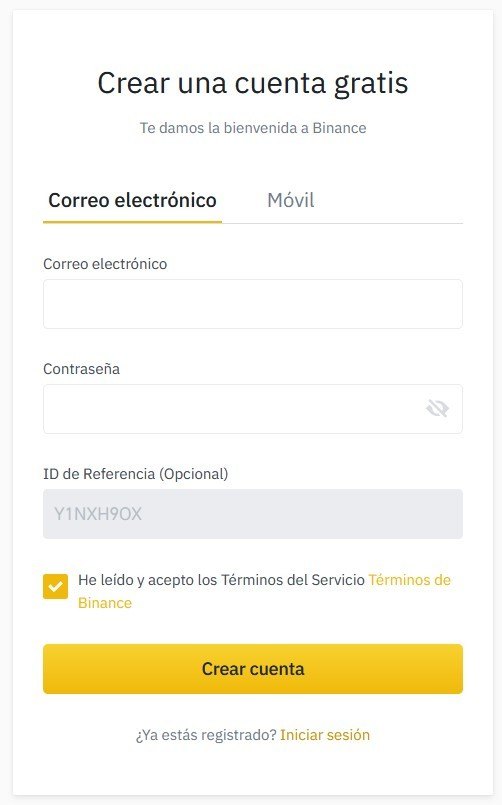Image resolution: width=502 pixels, height=805 pixels.
Task: Switch to the Móvil tab
Action: point(291,200)
